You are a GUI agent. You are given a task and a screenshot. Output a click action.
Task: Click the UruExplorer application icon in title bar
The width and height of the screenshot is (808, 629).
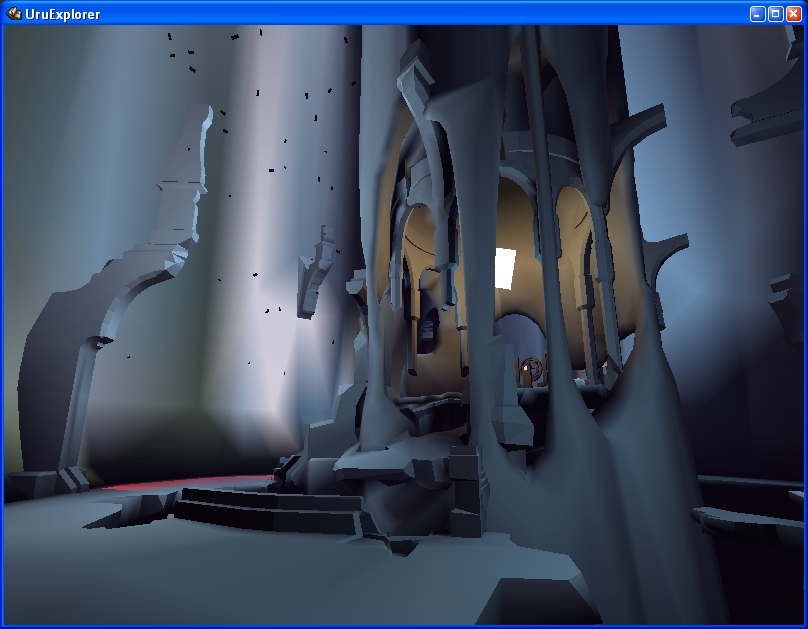(x=14, y=14)
